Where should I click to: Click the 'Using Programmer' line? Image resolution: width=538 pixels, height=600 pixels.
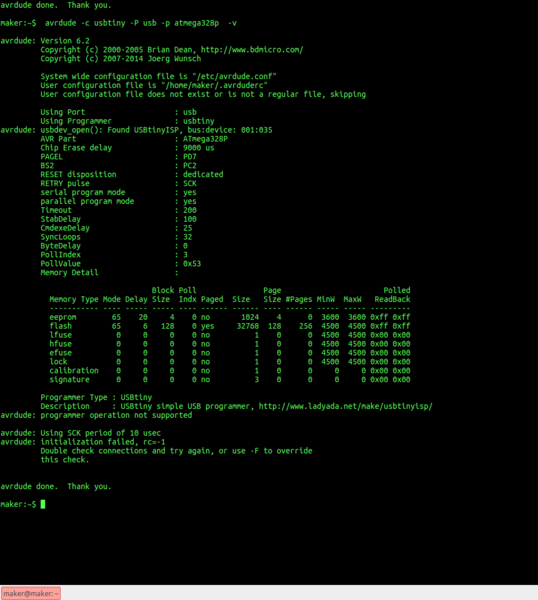(127, 121)
